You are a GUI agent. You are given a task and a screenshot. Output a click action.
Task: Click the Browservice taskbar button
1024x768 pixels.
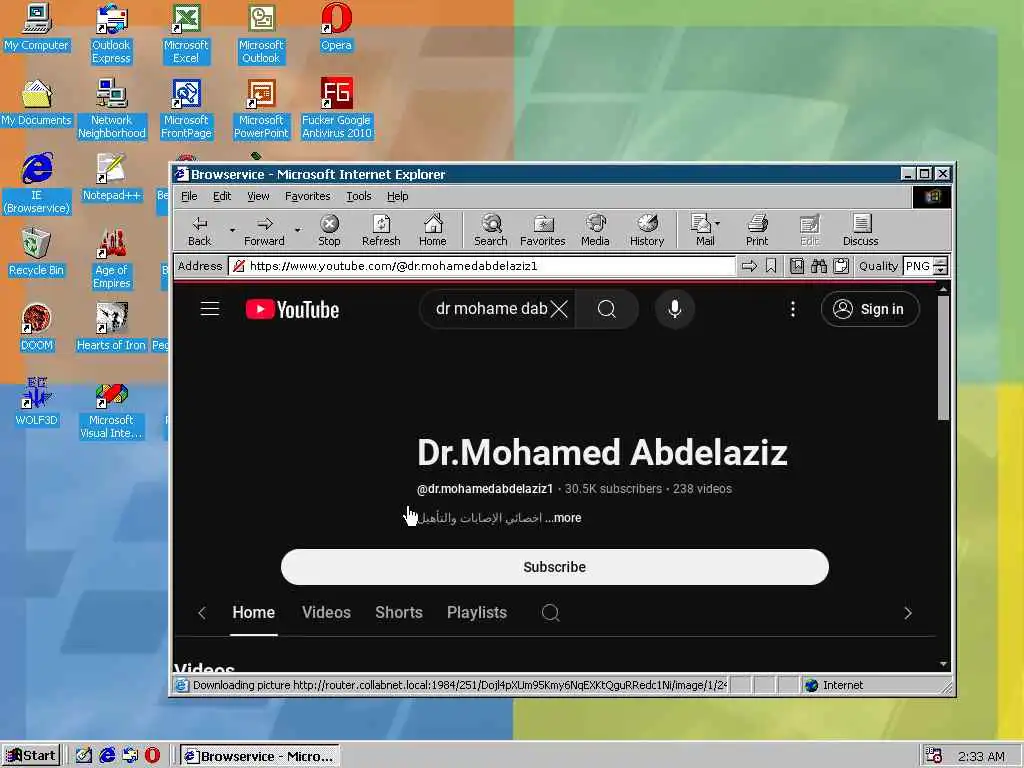click(260, 756)
